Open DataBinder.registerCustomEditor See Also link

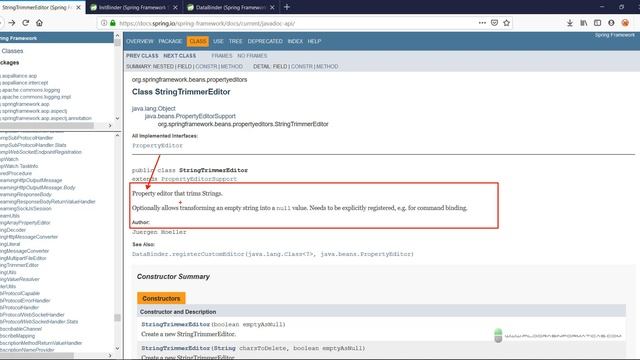(x=273, y=254)
